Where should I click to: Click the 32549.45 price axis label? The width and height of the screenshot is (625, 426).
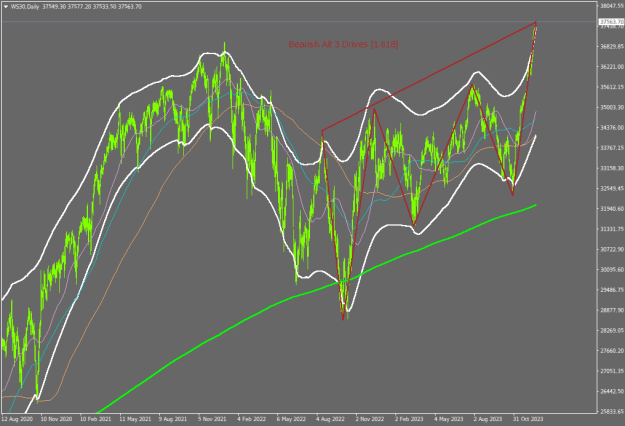(x=612, y=188)
